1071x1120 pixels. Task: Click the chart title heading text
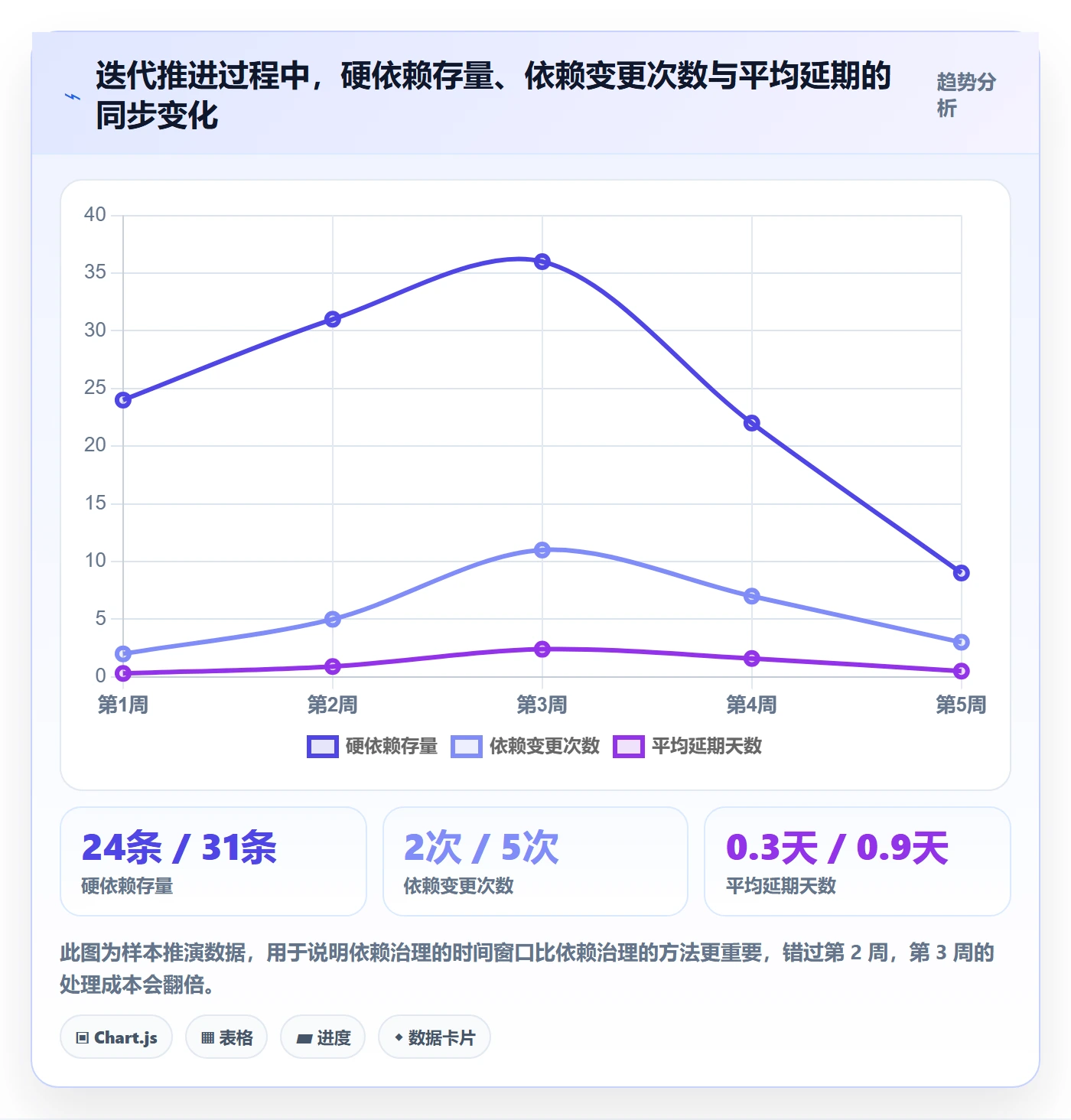(493, 96)
